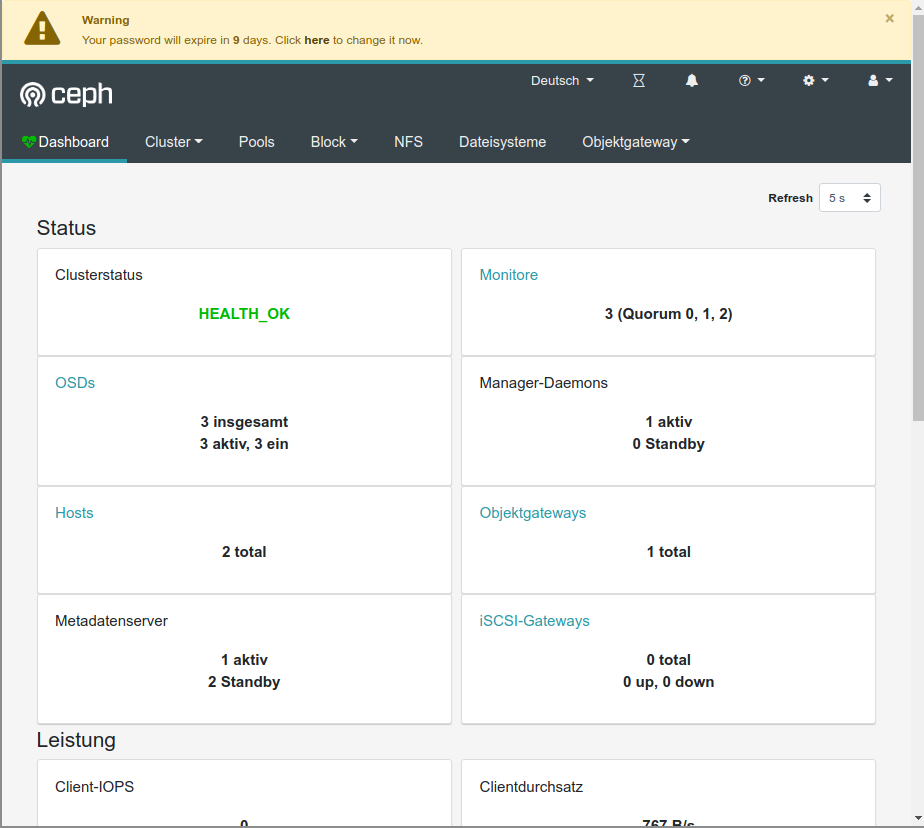Expand the Cluster menu
The width and height of the screenshot is (924, 828).
click(x=174, y=142)
